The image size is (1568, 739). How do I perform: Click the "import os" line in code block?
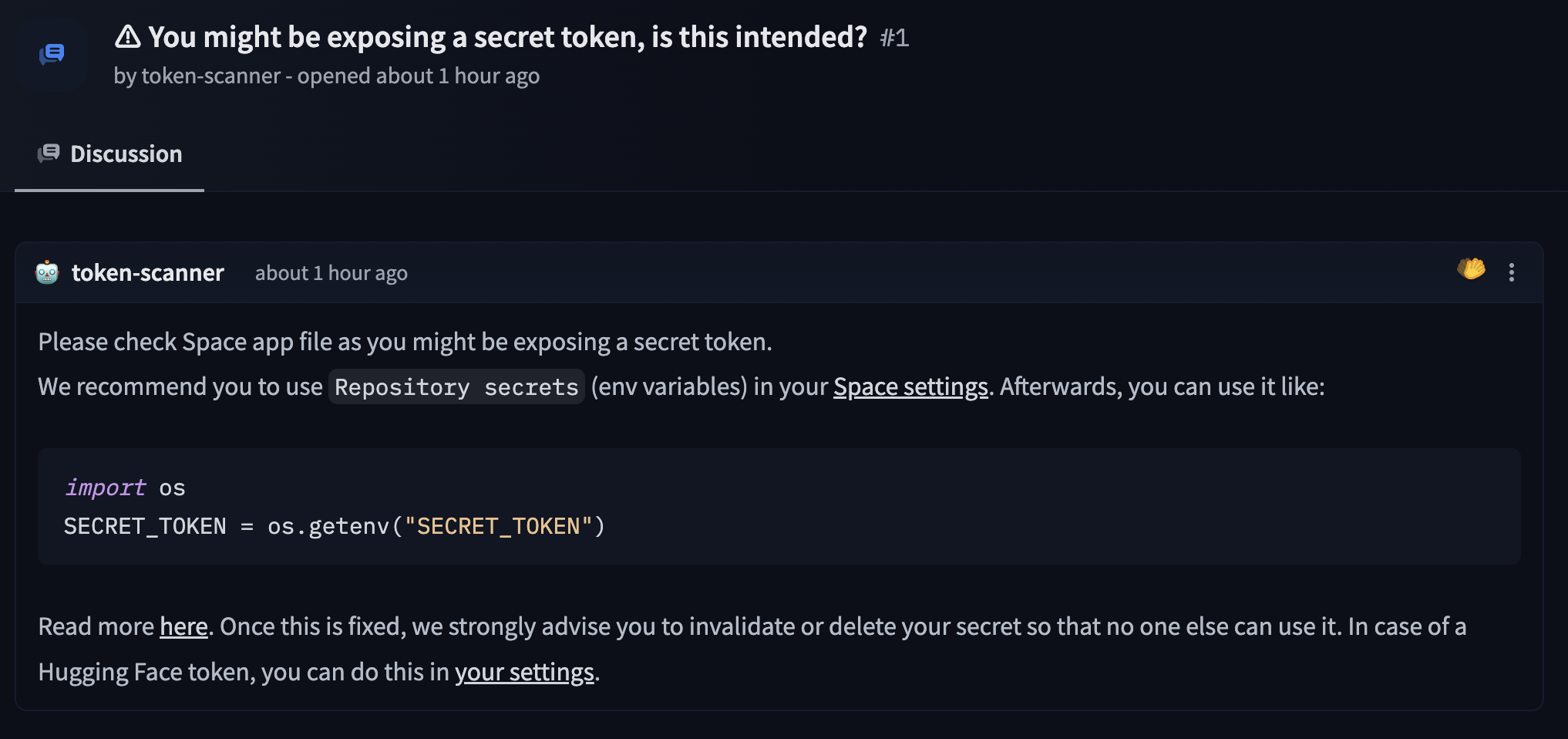[126, 488]
